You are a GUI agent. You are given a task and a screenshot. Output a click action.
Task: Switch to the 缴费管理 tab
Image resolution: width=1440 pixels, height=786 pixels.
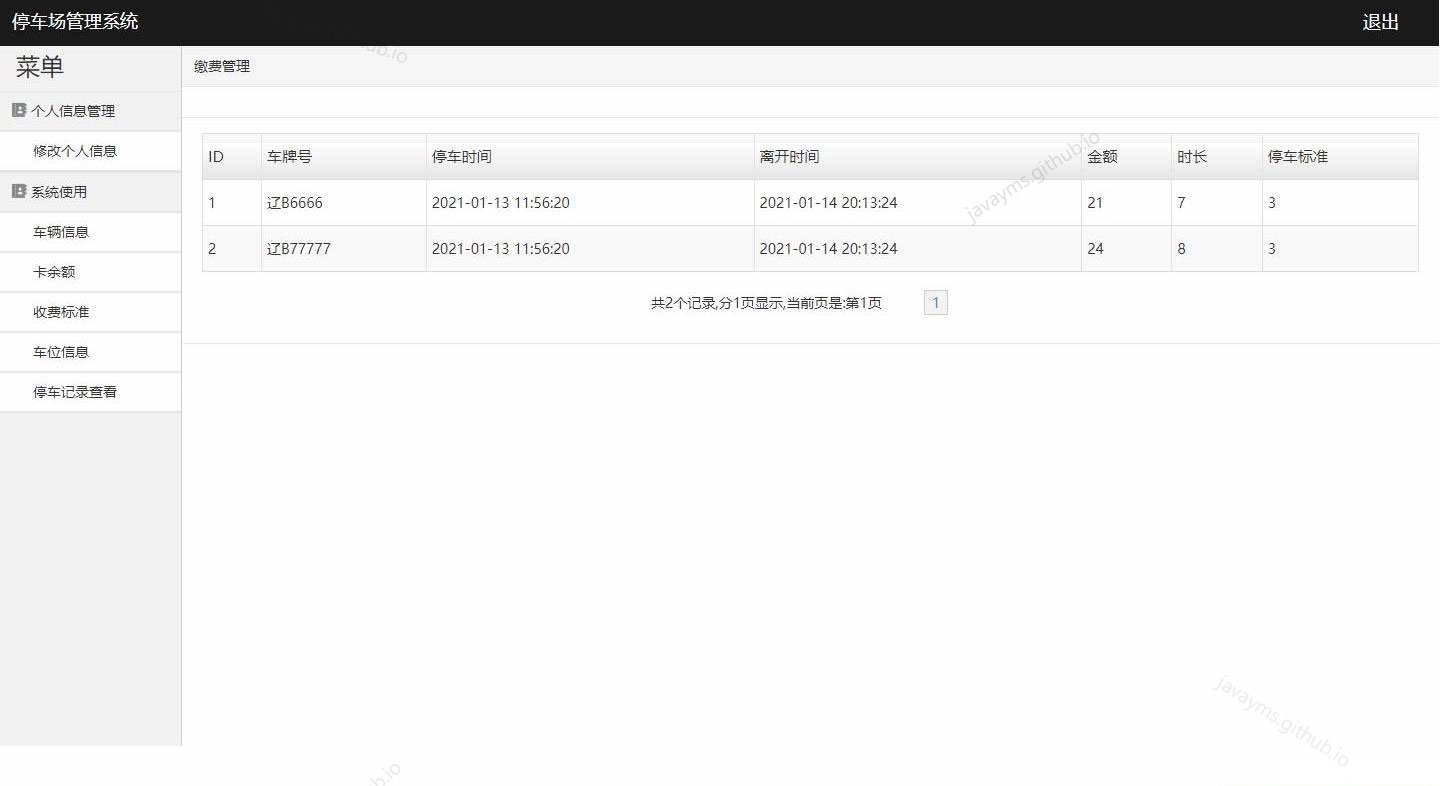[x=221, y=66]
